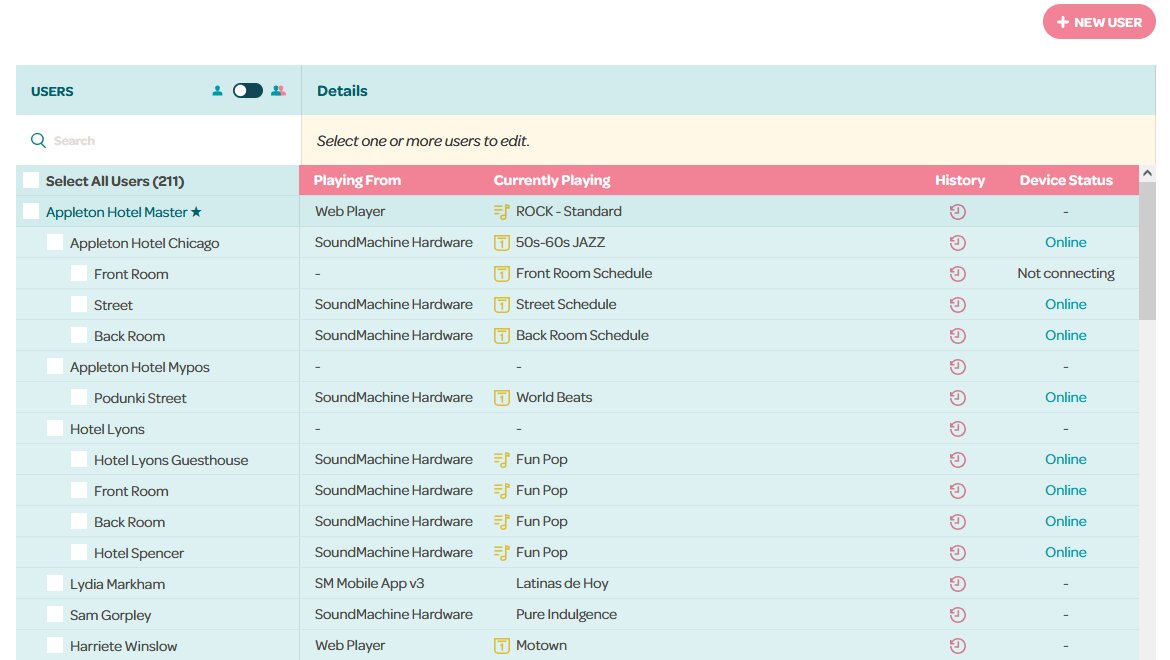
Task: Click the Details tab header
Action: pyautogui.click(x=343, y=90)
